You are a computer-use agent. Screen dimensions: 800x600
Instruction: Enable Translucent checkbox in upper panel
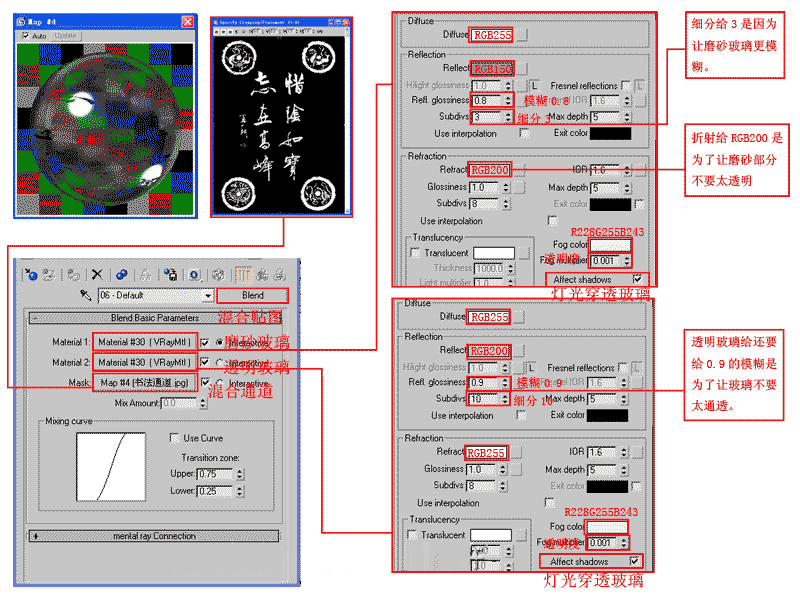click(415, 253)
